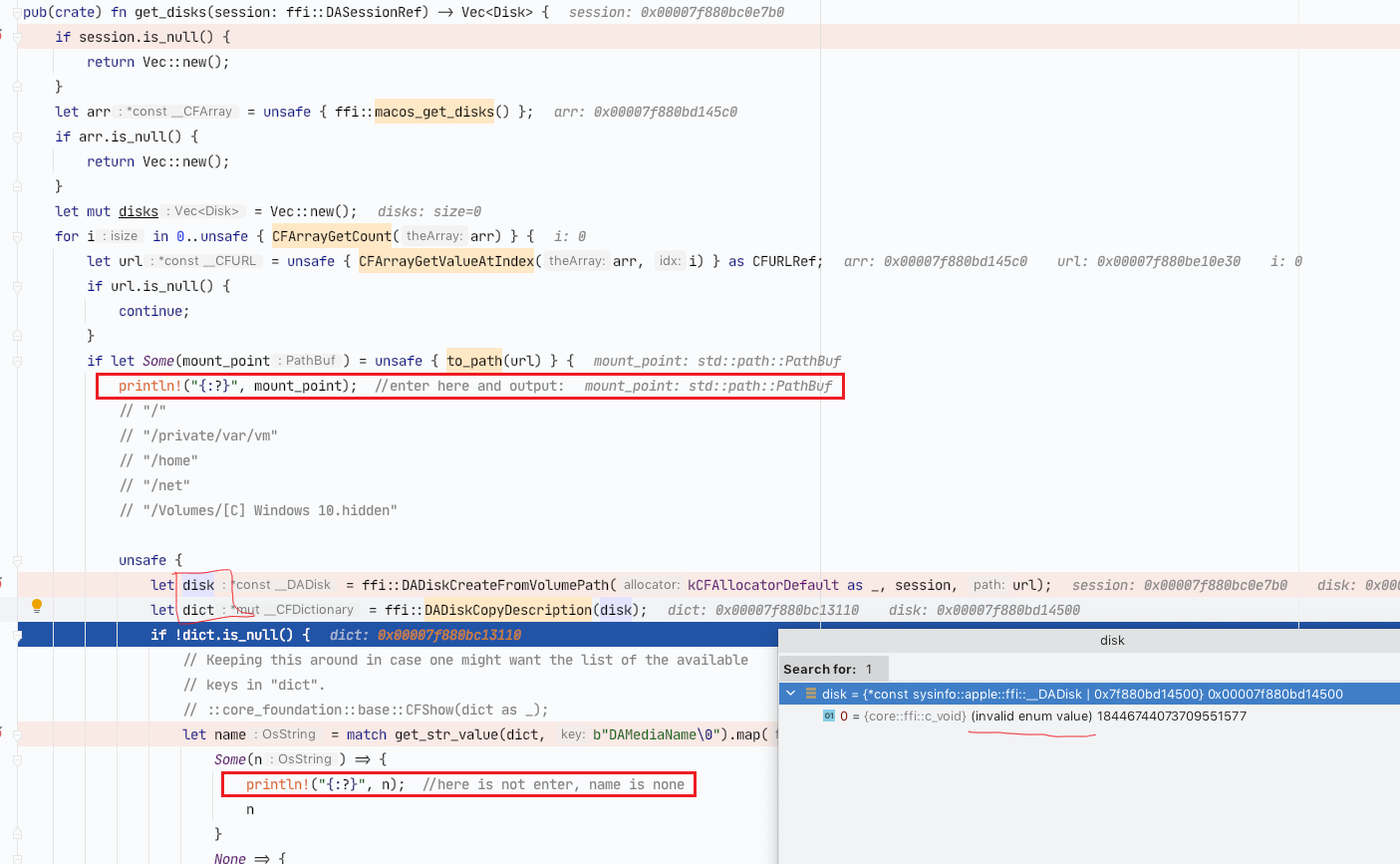This screenshot has width=1400, height=864.
Task: Click the fold arrow beside the for loop line
Action: pos(17,235)
